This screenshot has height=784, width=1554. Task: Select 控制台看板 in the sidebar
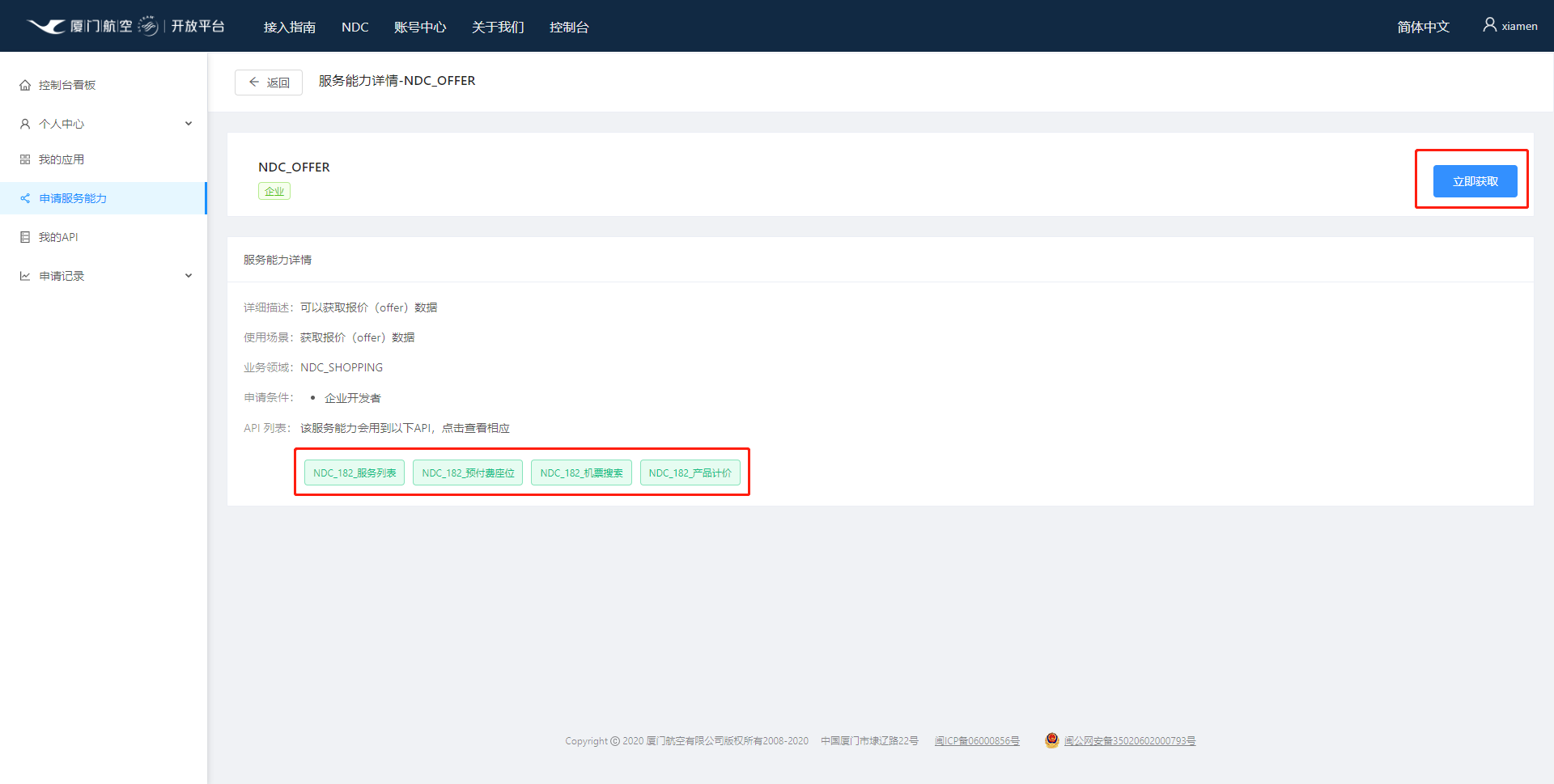104,85
